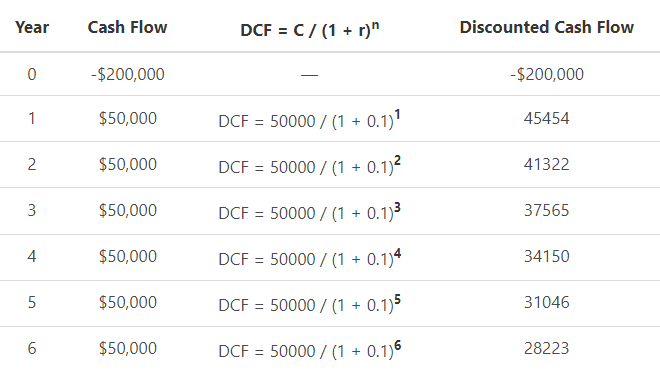Screen dimensions: 660x377
Task: Click the year 4 DCF formula
Action: click(x=309, y=258)
